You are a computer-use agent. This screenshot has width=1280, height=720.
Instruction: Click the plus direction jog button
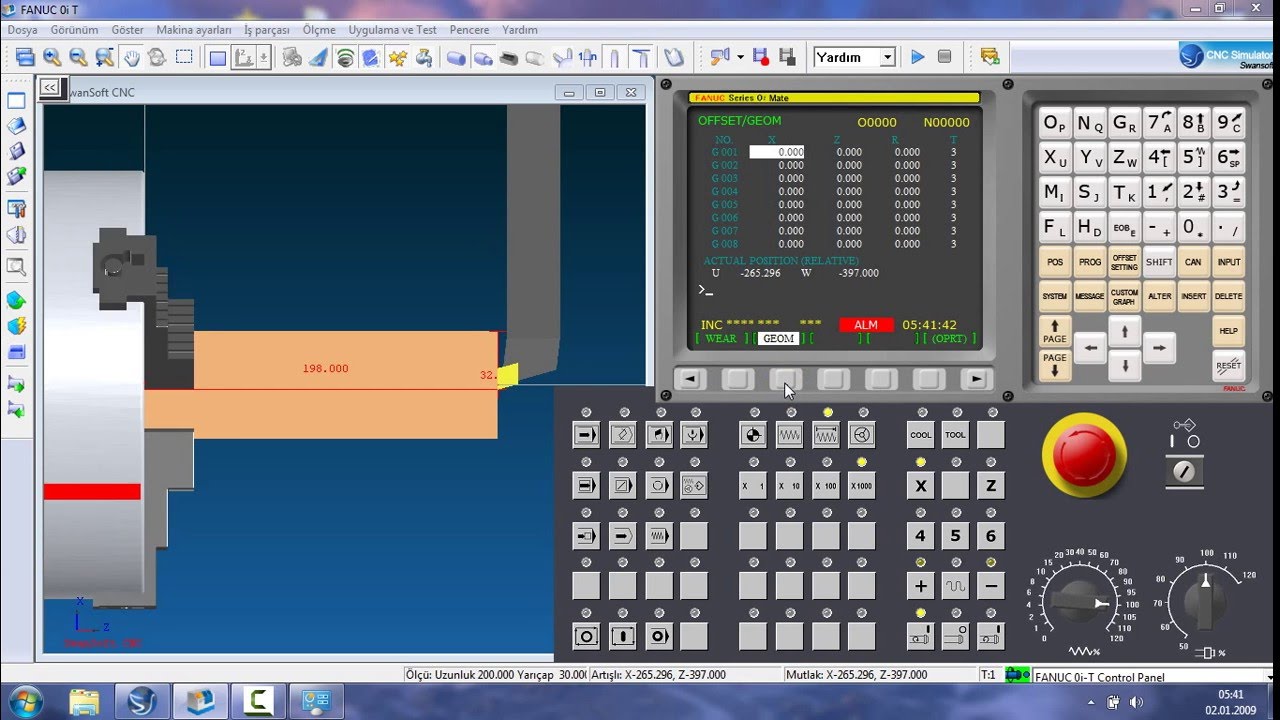(x=921, y=586)
